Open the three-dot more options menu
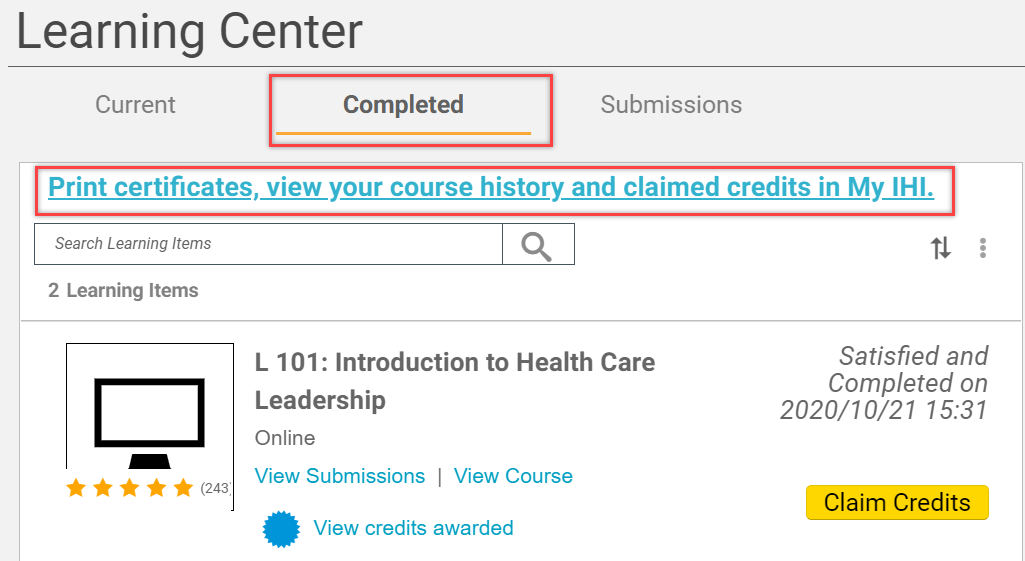The image size is (1025, 561). (983, 249)
